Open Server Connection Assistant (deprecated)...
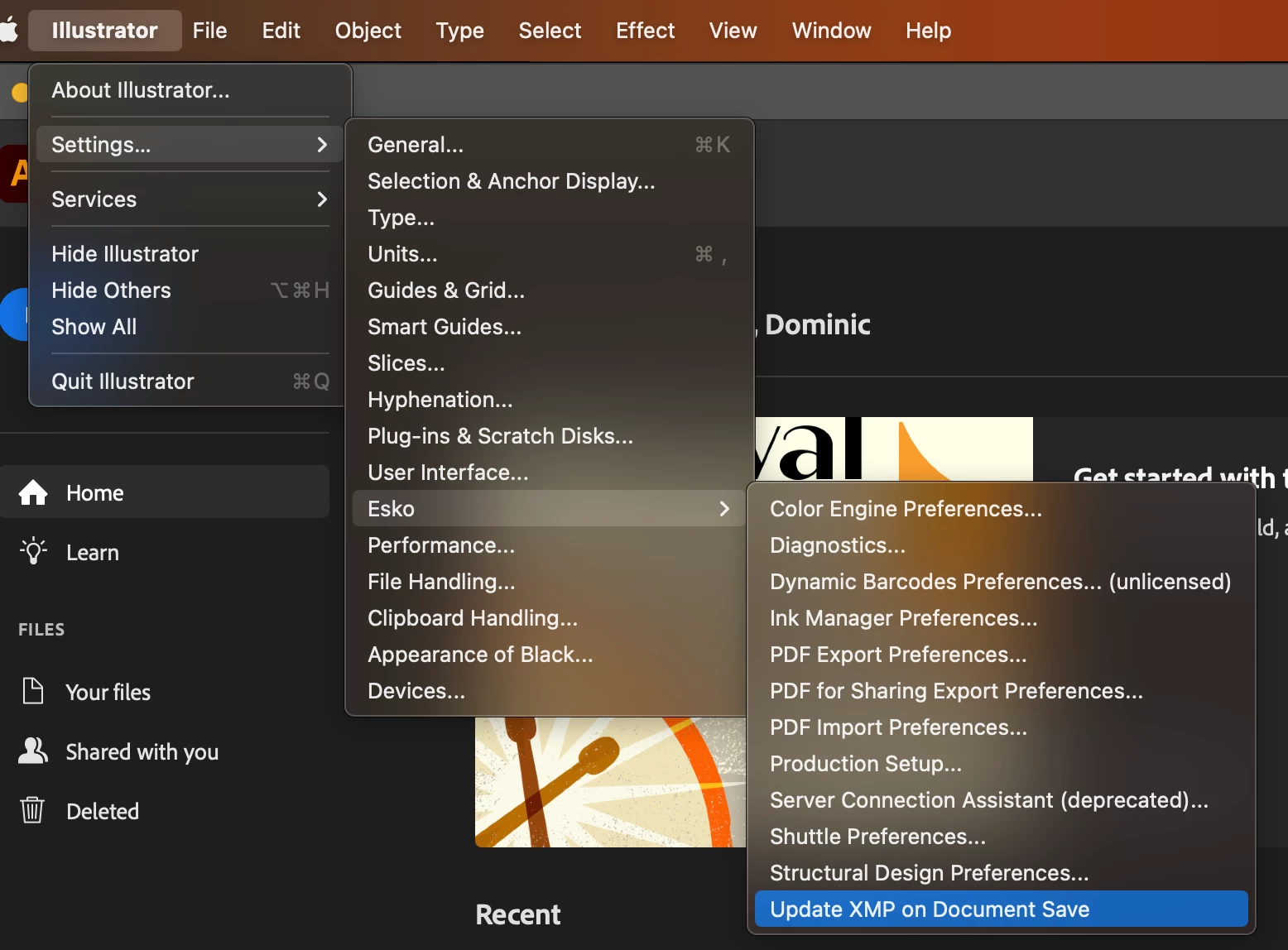This screenshot has width=1288, height=950. click(1002, 800)
